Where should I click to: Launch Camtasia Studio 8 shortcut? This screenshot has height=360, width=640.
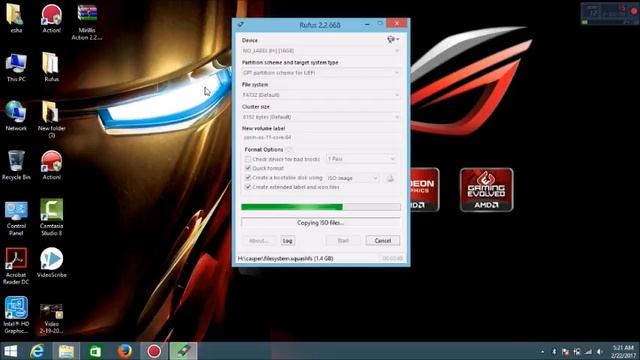click(x=51, y=218)
